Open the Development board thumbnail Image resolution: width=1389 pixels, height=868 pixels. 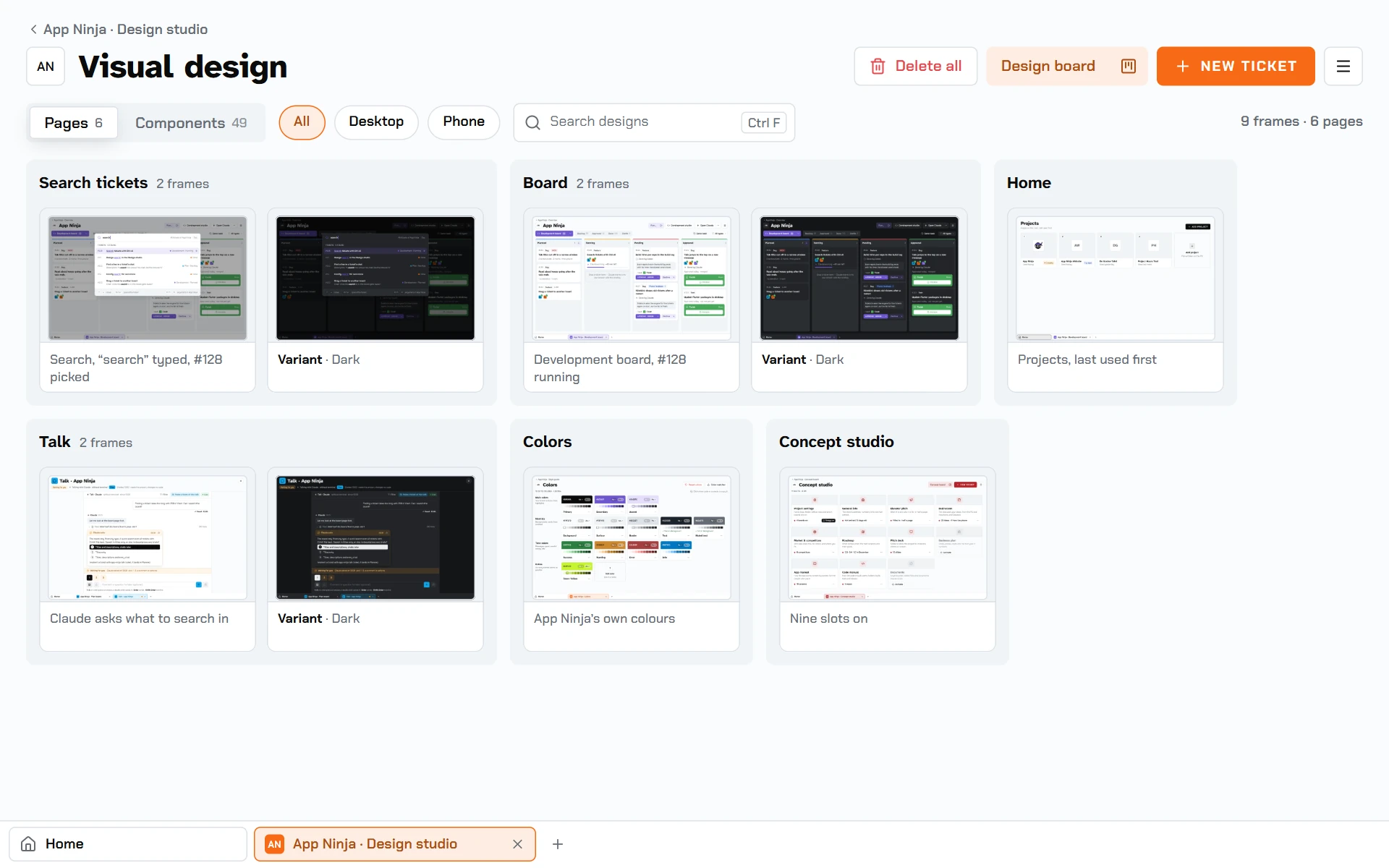632,278
